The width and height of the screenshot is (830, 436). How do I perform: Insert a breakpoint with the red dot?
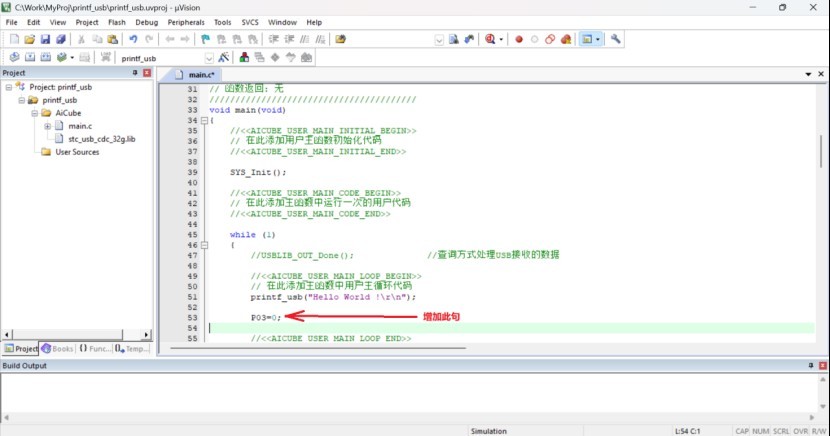[519, 39]
